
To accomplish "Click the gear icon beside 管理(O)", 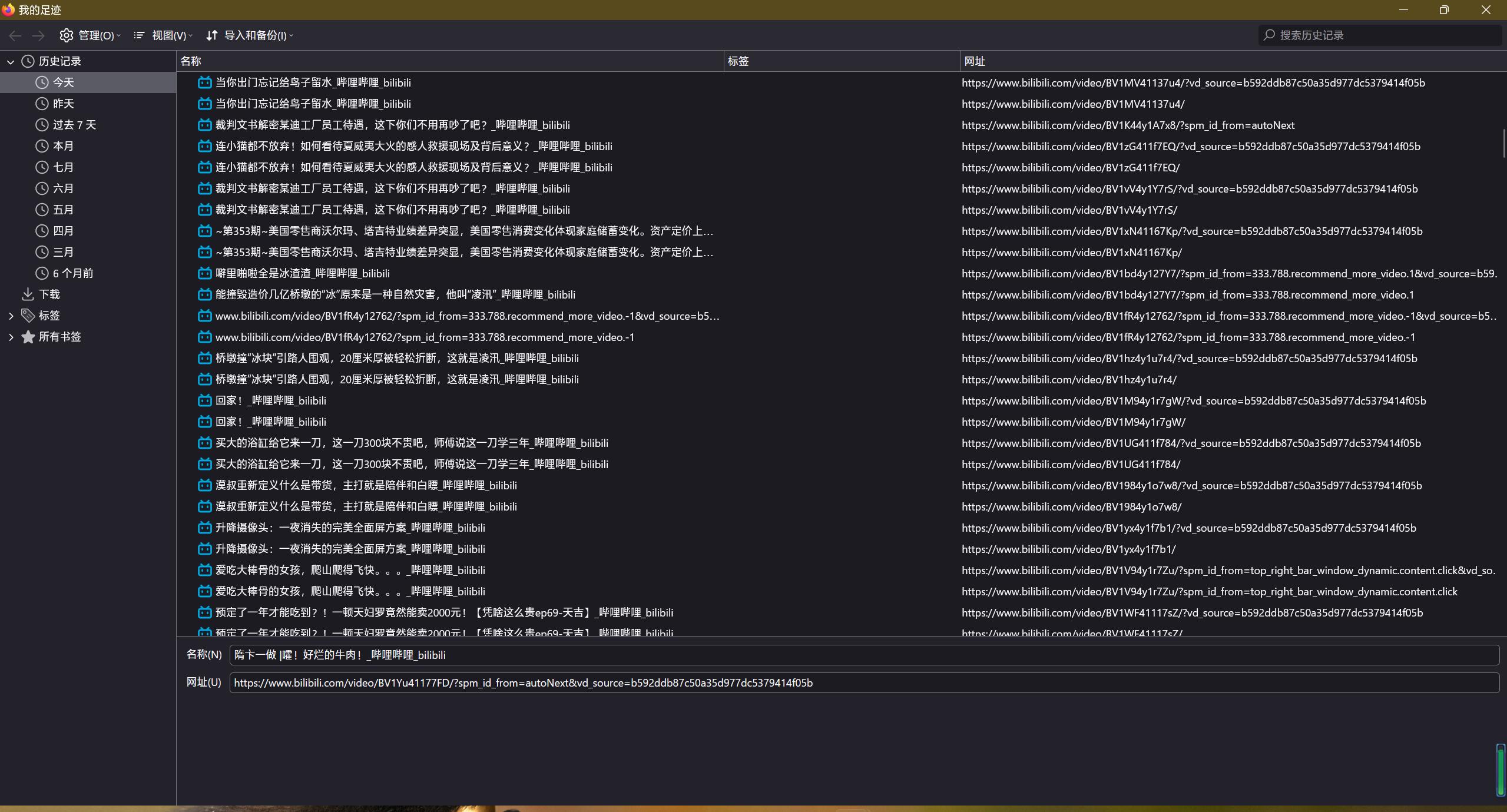I will coord(66,35).
